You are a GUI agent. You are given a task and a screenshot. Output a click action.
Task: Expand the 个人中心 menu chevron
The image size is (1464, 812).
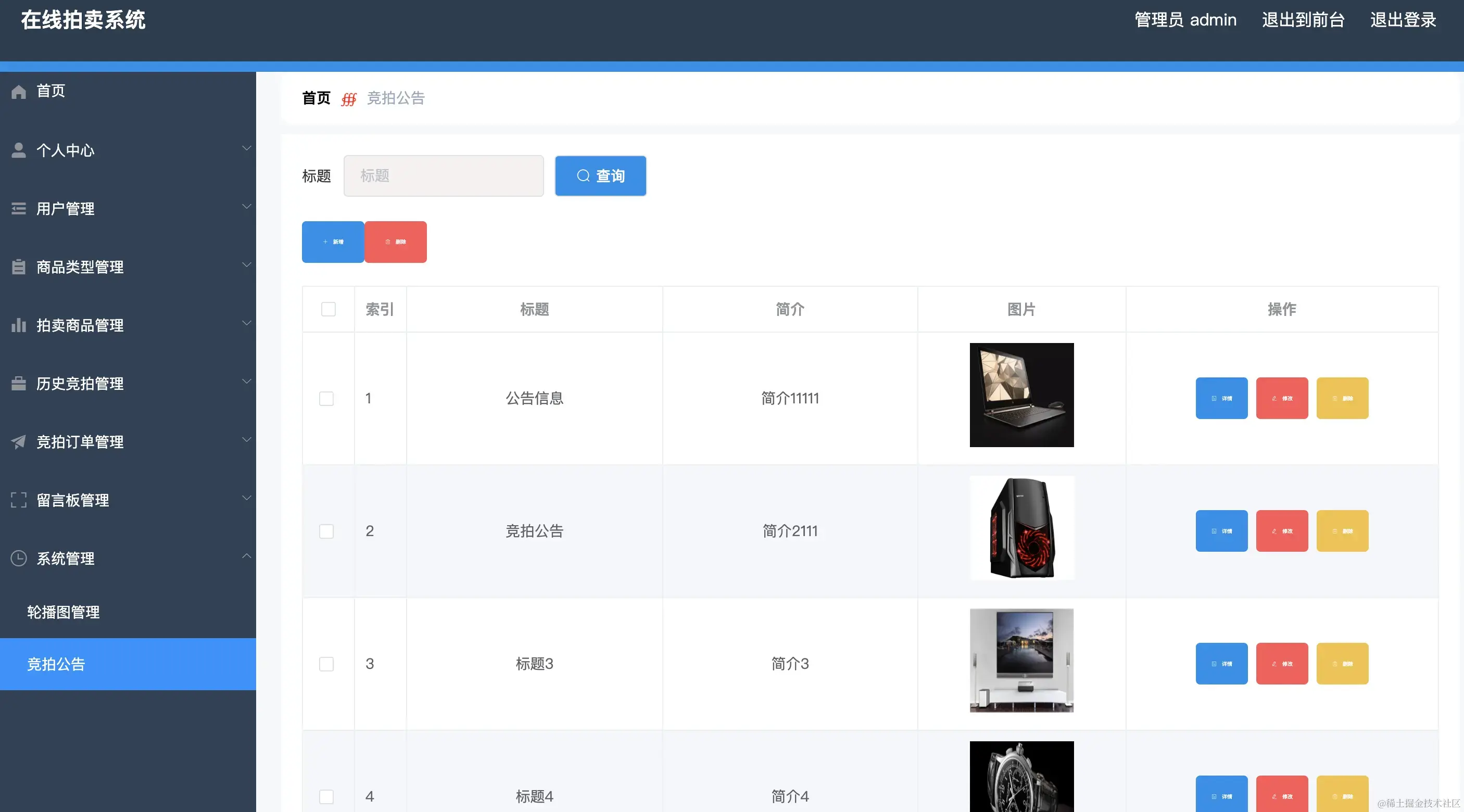tap(247, 148)
